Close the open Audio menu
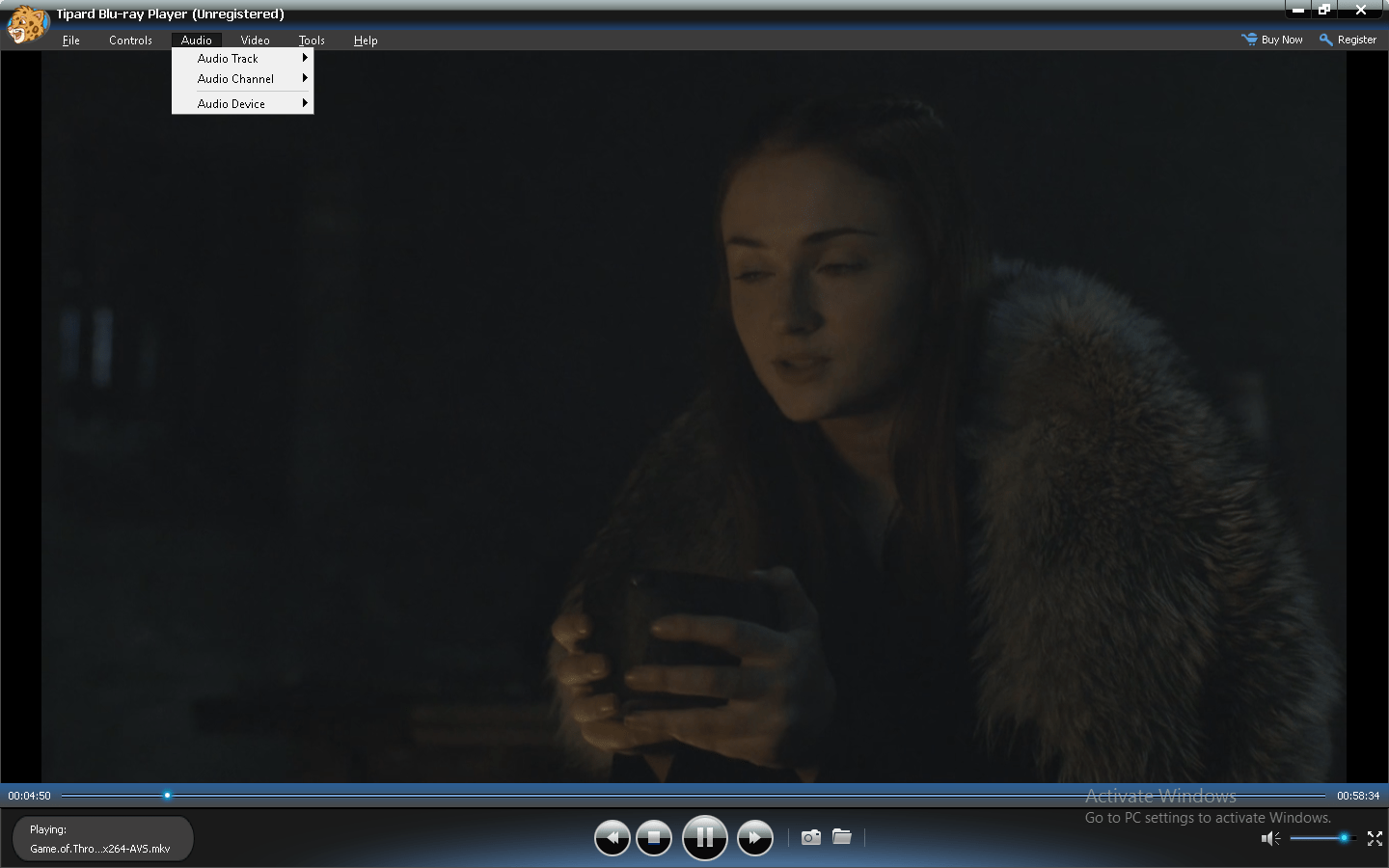The width and height of the screenshot is (1389, 868). tap(197, 40)
